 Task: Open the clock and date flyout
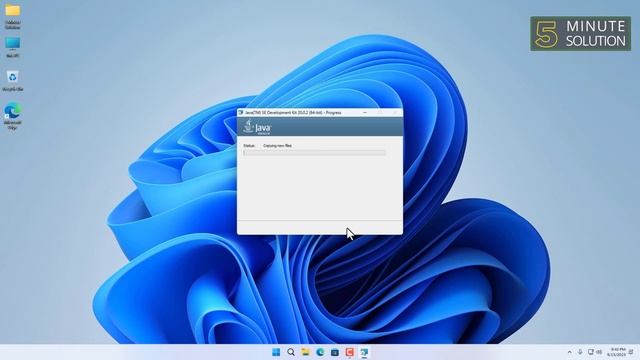tap(616, 352)
